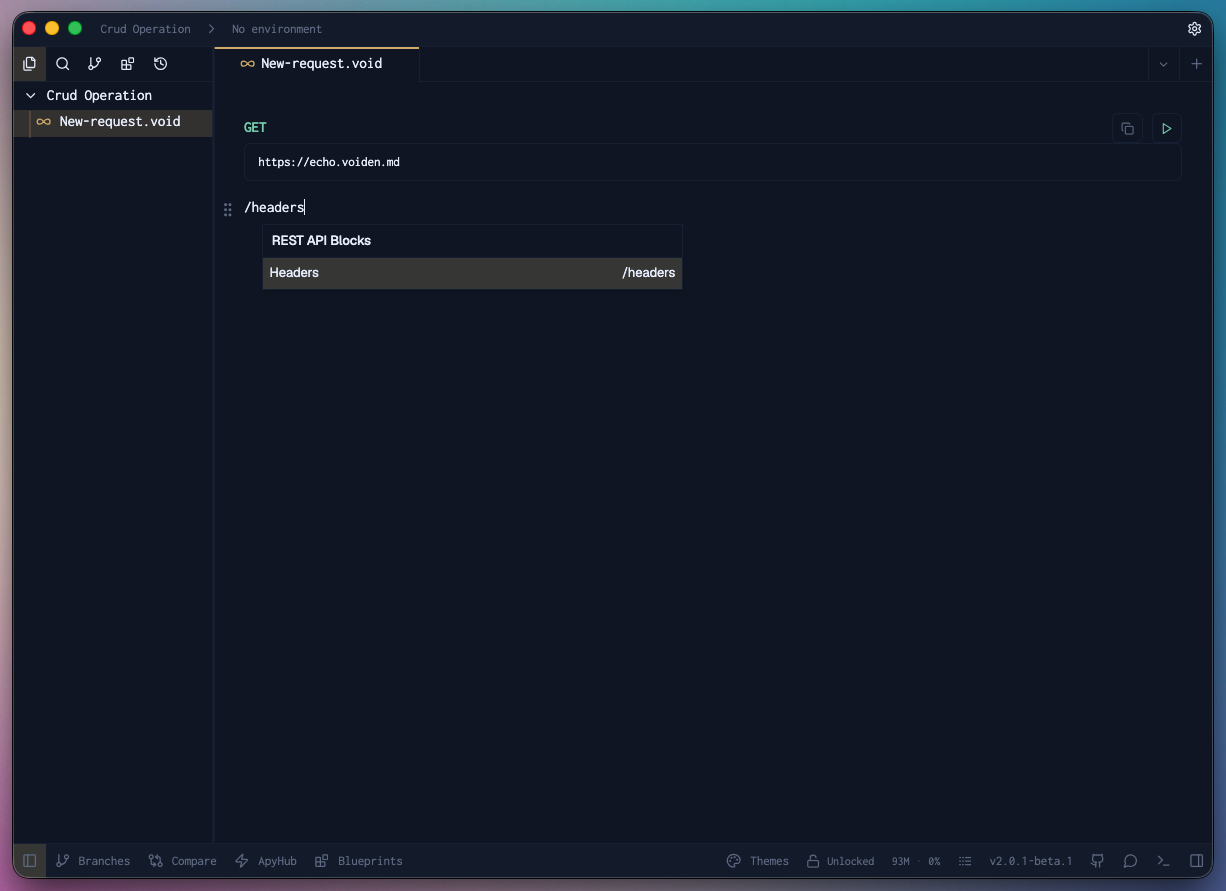Screen dimensions: 1226x891
Task: Choose Headers from REST API Blocks menu
Action: coord(472,273)
